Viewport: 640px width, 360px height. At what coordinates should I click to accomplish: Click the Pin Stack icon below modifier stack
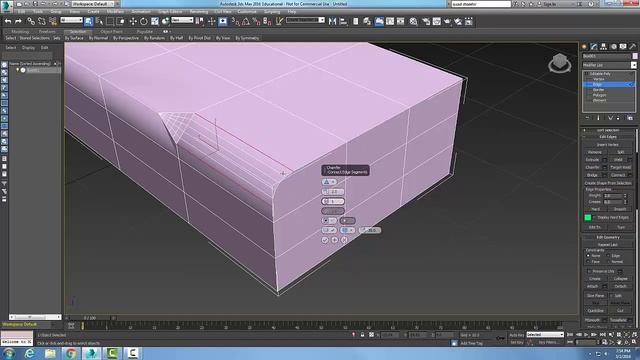[587, 118]
